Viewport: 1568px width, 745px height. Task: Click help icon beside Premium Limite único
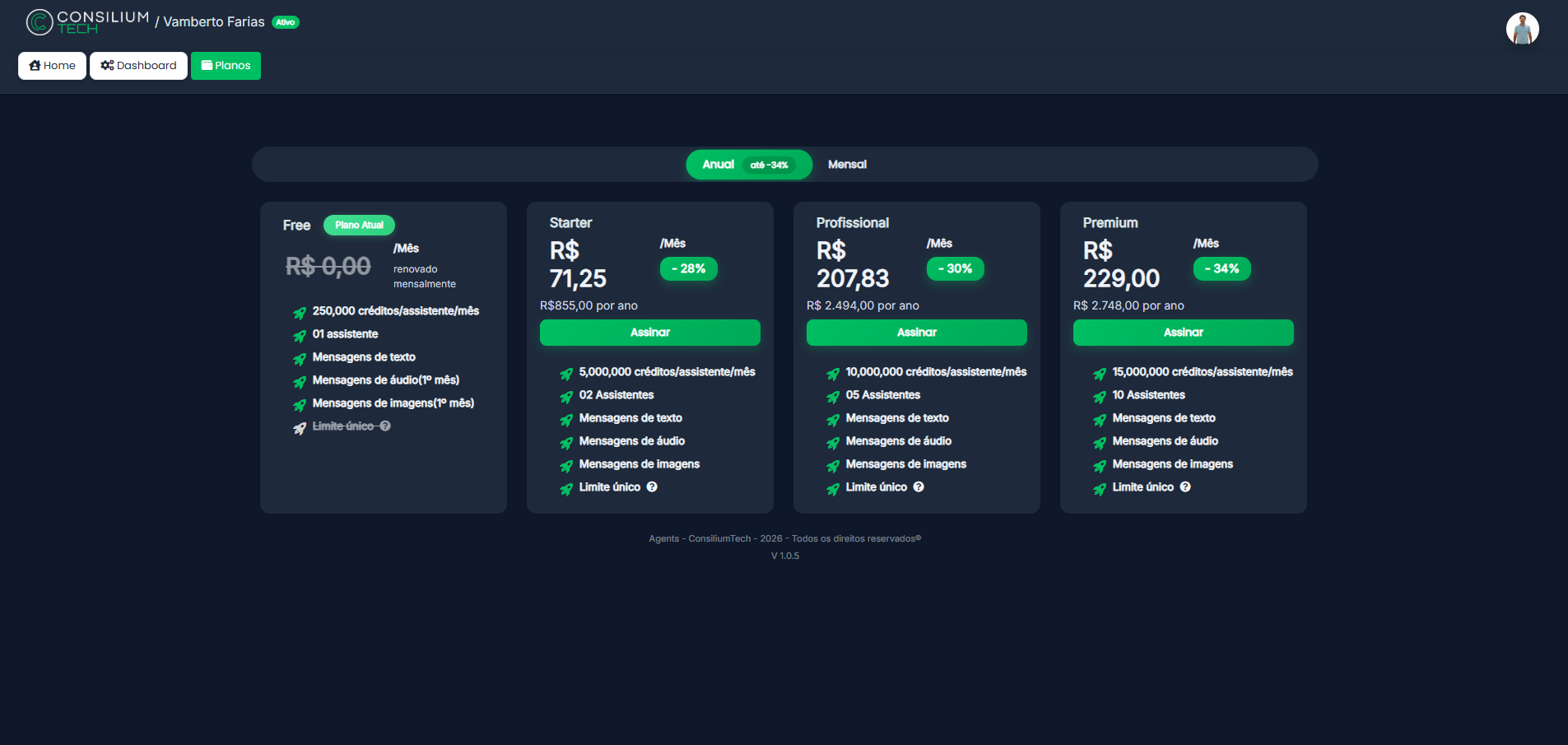tap(1185, 487)
